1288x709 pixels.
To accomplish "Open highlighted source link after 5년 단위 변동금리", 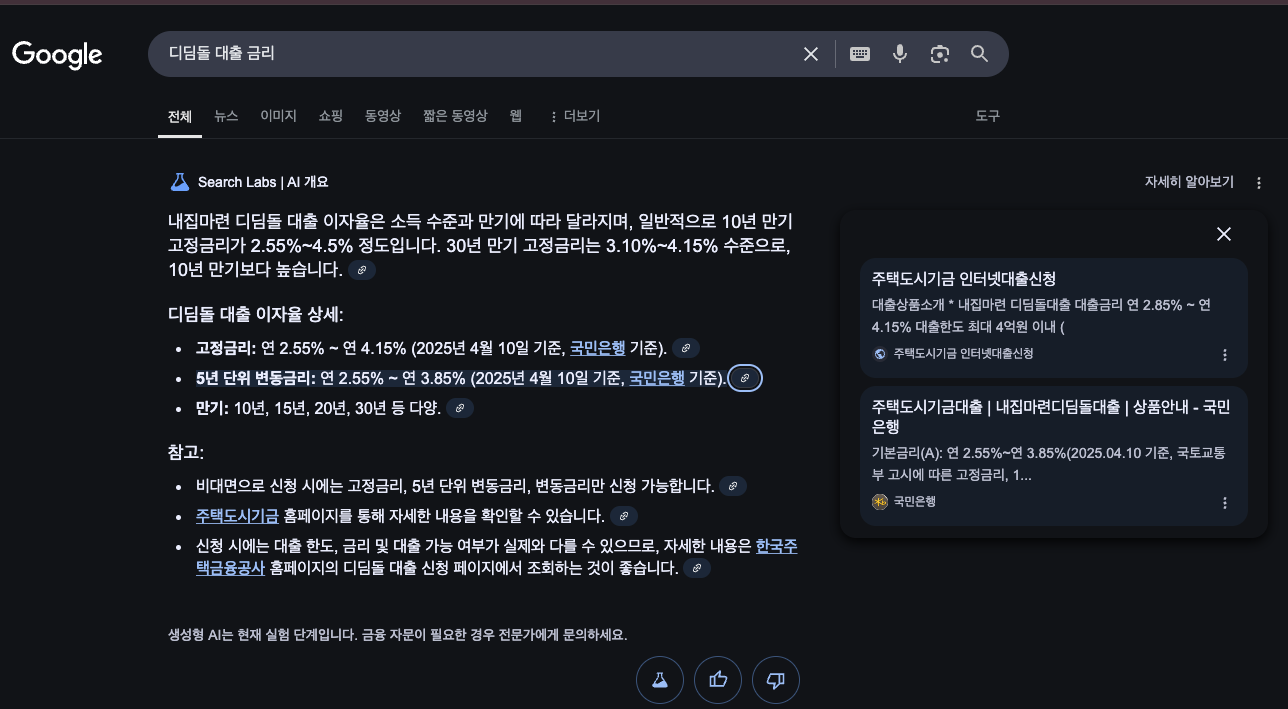I will [745, 379].
